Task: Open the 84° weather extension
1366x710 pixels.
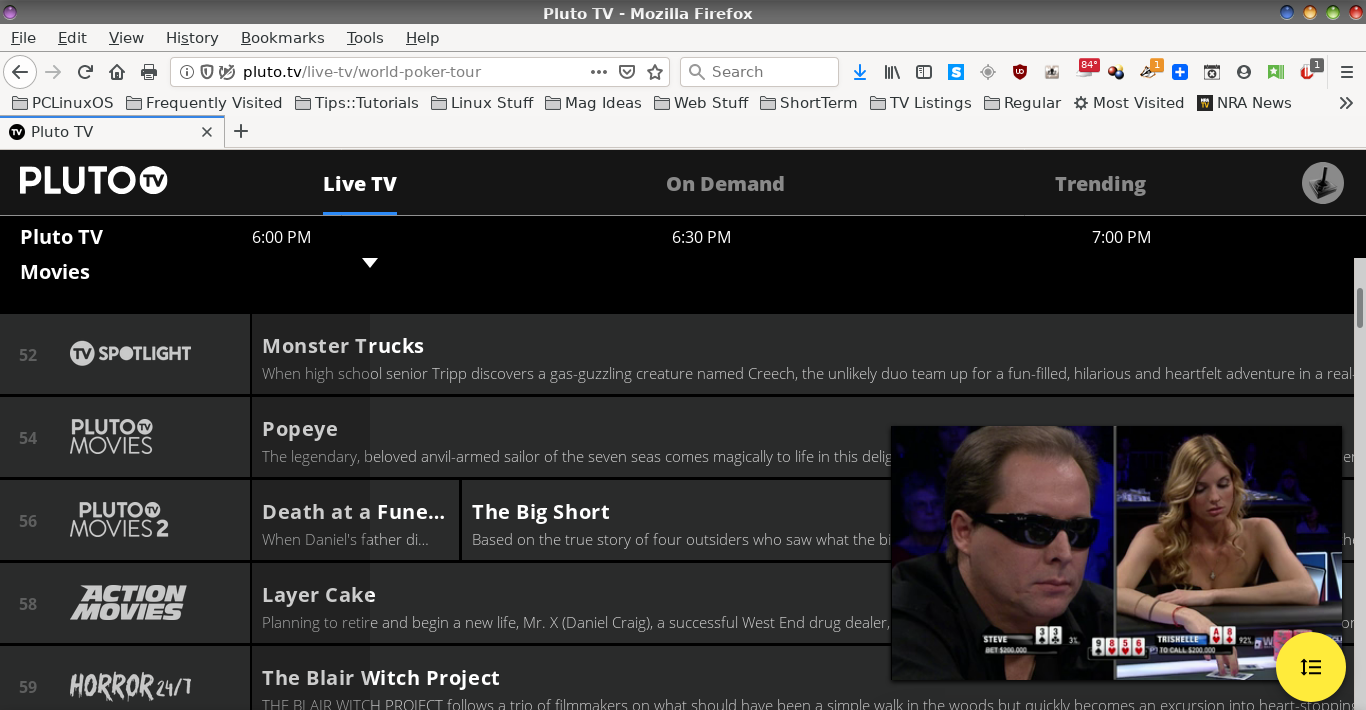Action: pyautogui.click(x=1087, y=70)
